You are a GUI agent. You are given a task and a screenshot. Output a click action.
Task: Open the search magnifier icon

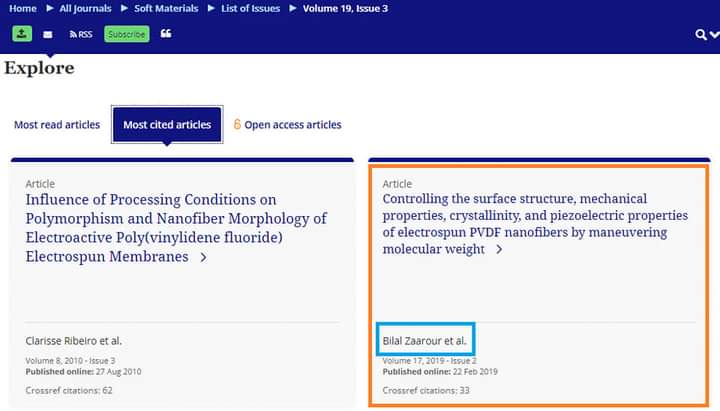700,34
